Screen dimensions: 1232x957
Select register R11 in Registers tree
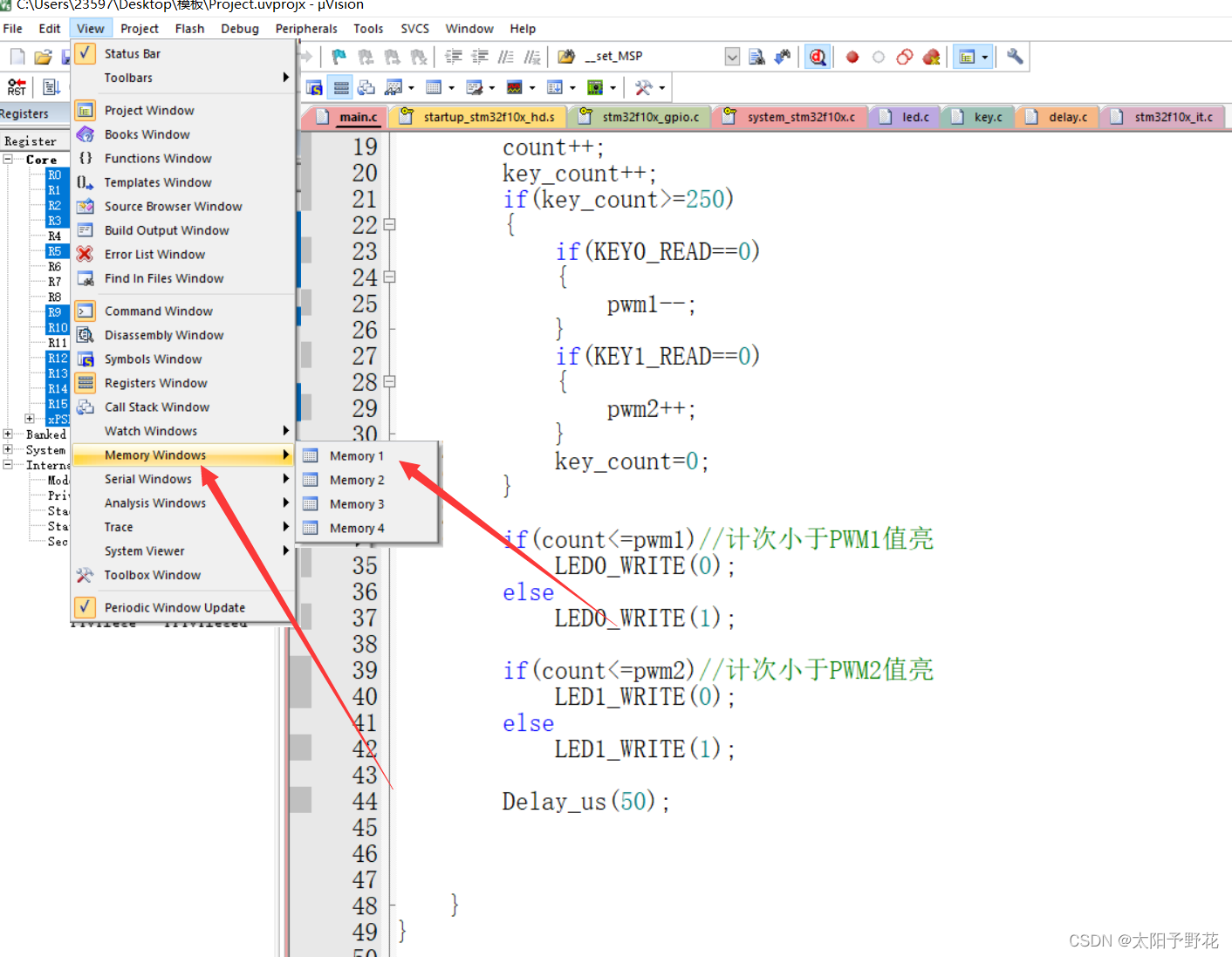58,343
